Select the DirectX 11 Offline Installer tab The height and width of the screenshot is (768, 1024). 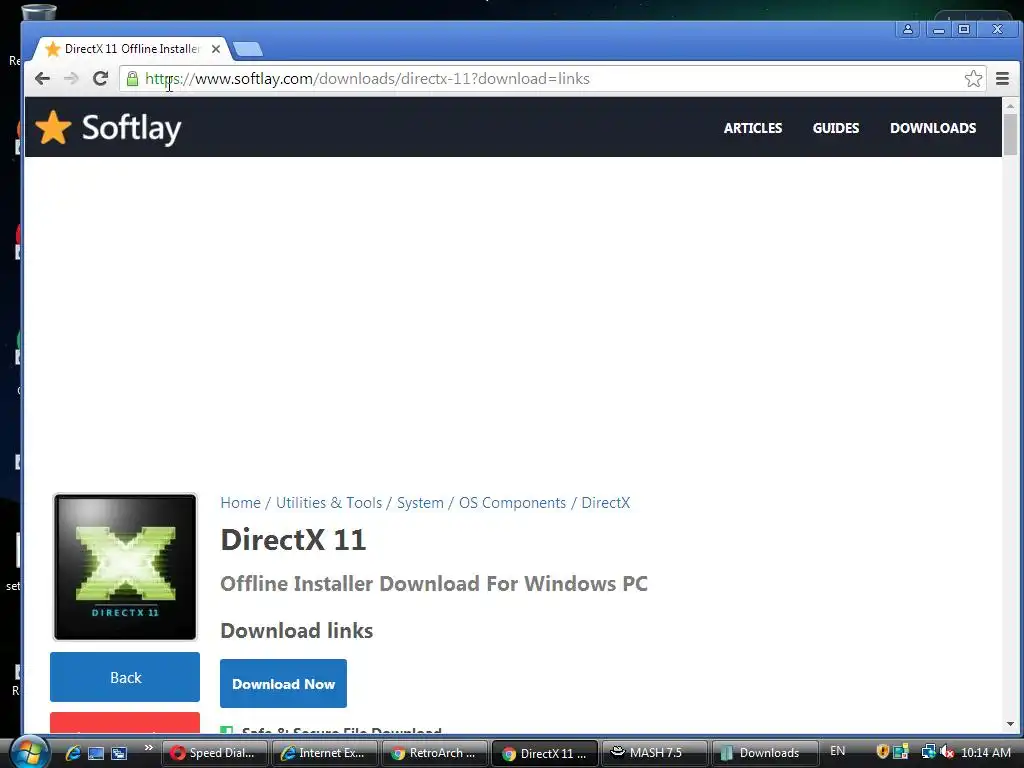(133, 49)
